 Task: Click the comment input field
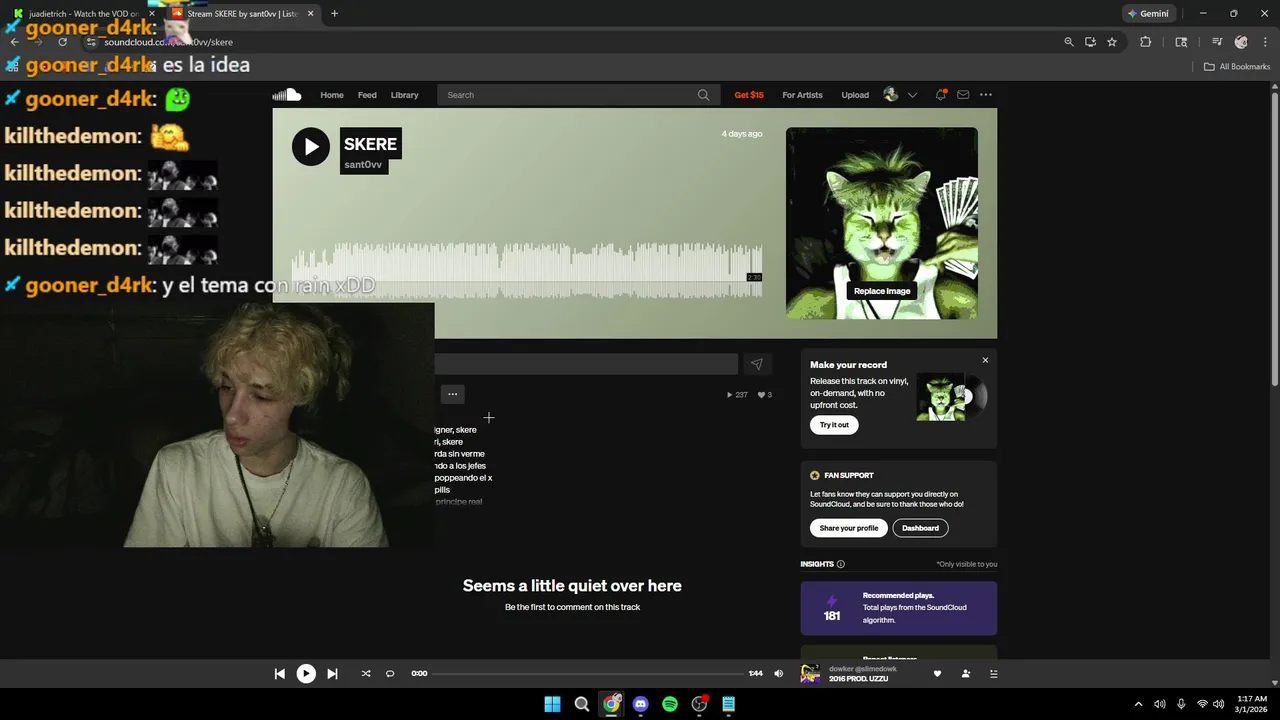[x=586, y=364]
